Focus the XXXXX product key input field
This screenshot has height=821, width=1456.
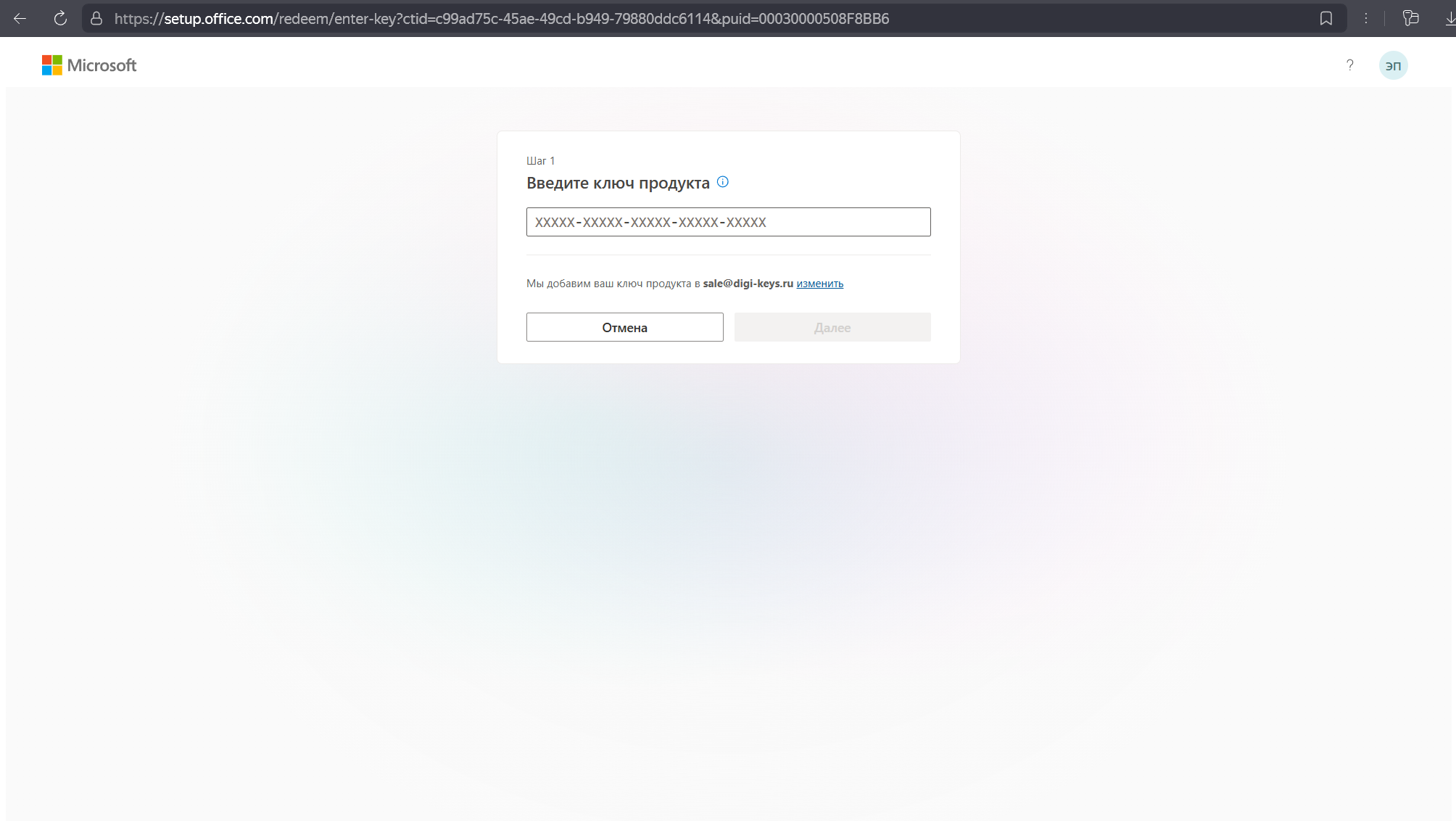pos(728,222)
